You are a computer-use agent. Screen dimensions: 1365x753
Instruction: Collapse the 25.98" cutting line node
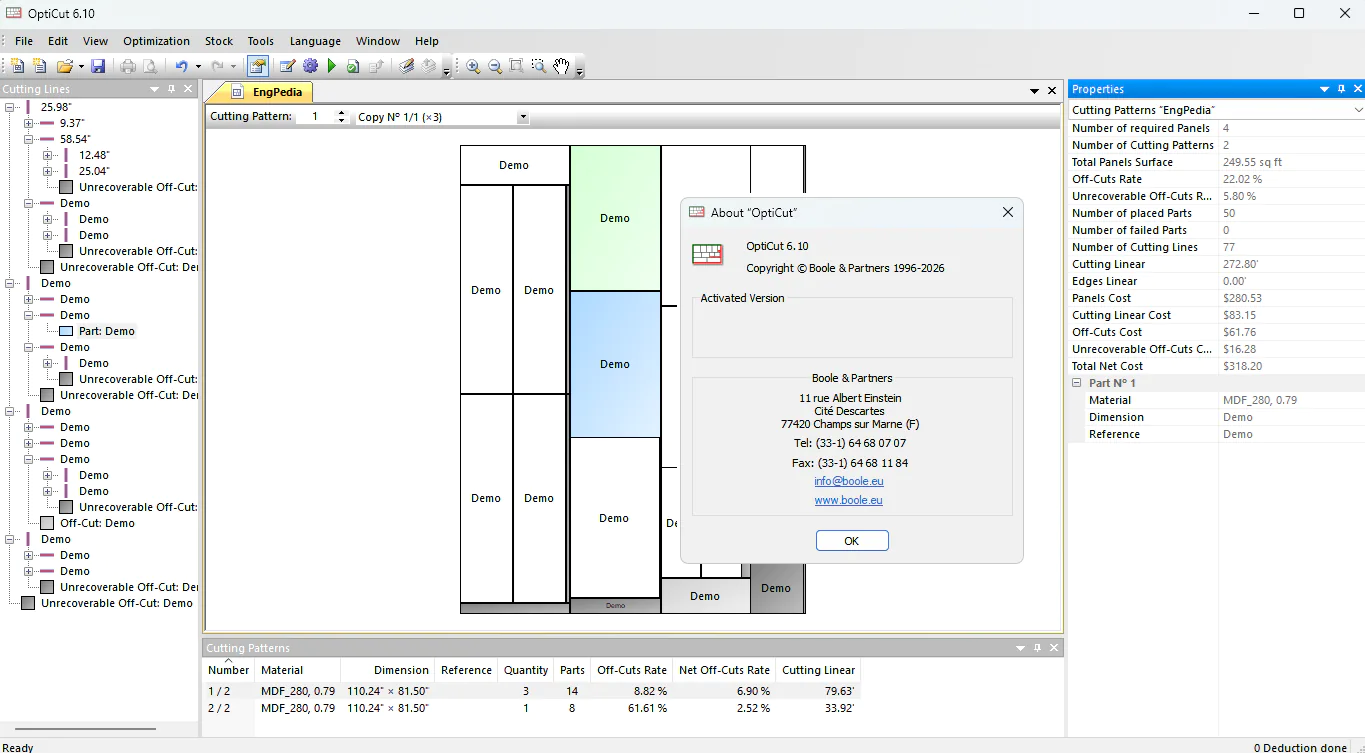[x=10, y=107]
